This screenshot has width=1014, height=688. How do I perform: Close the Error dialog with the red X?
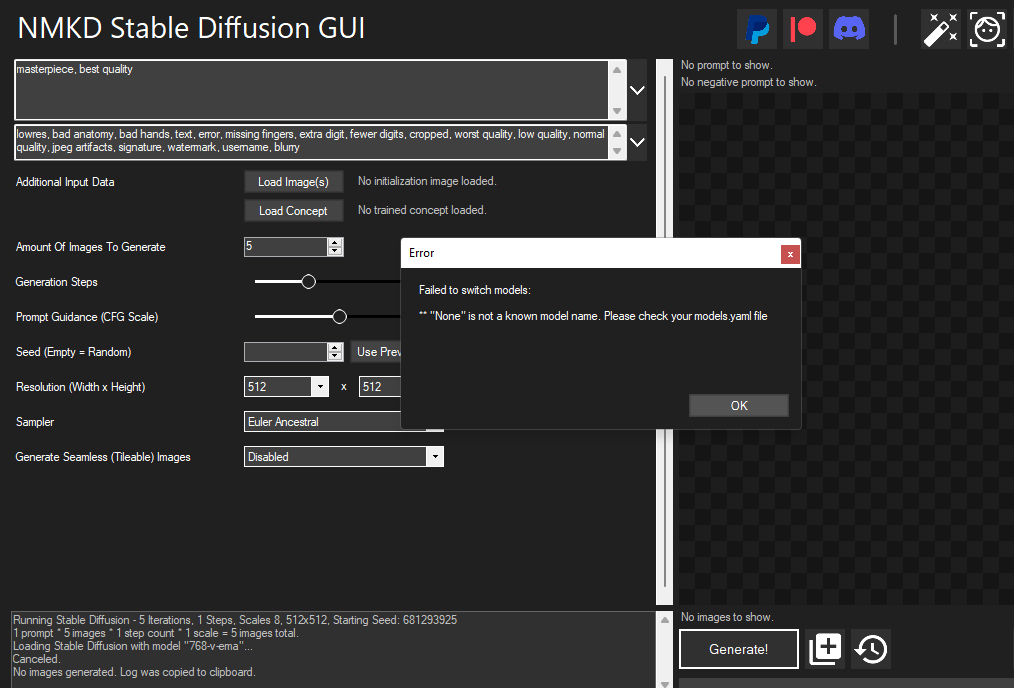coord(790,254)
